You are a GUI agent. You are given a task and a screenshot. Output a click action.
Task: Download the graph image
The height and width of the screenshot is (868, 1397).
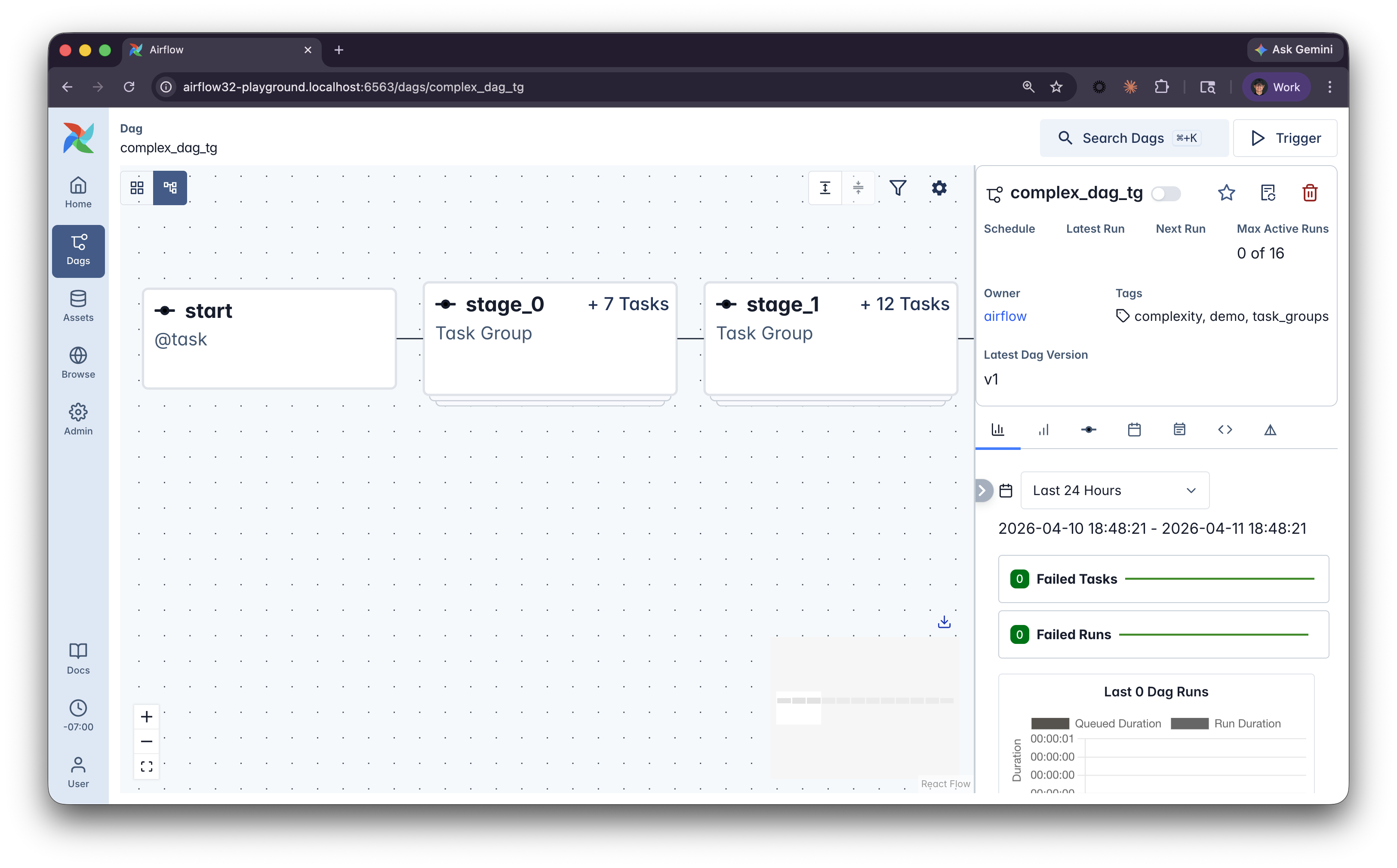pos(944,622)
